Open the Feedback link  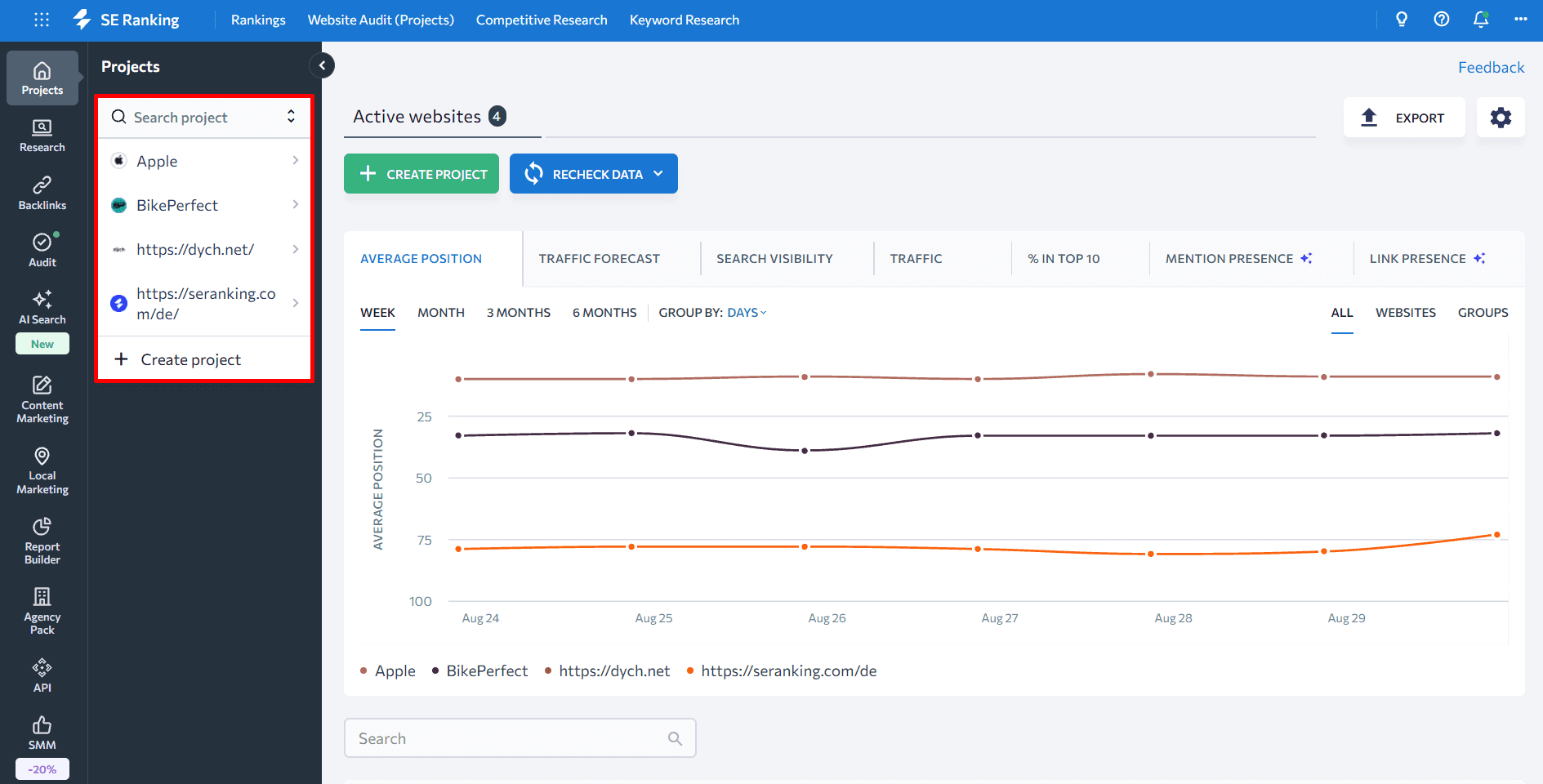[1492, 67]
